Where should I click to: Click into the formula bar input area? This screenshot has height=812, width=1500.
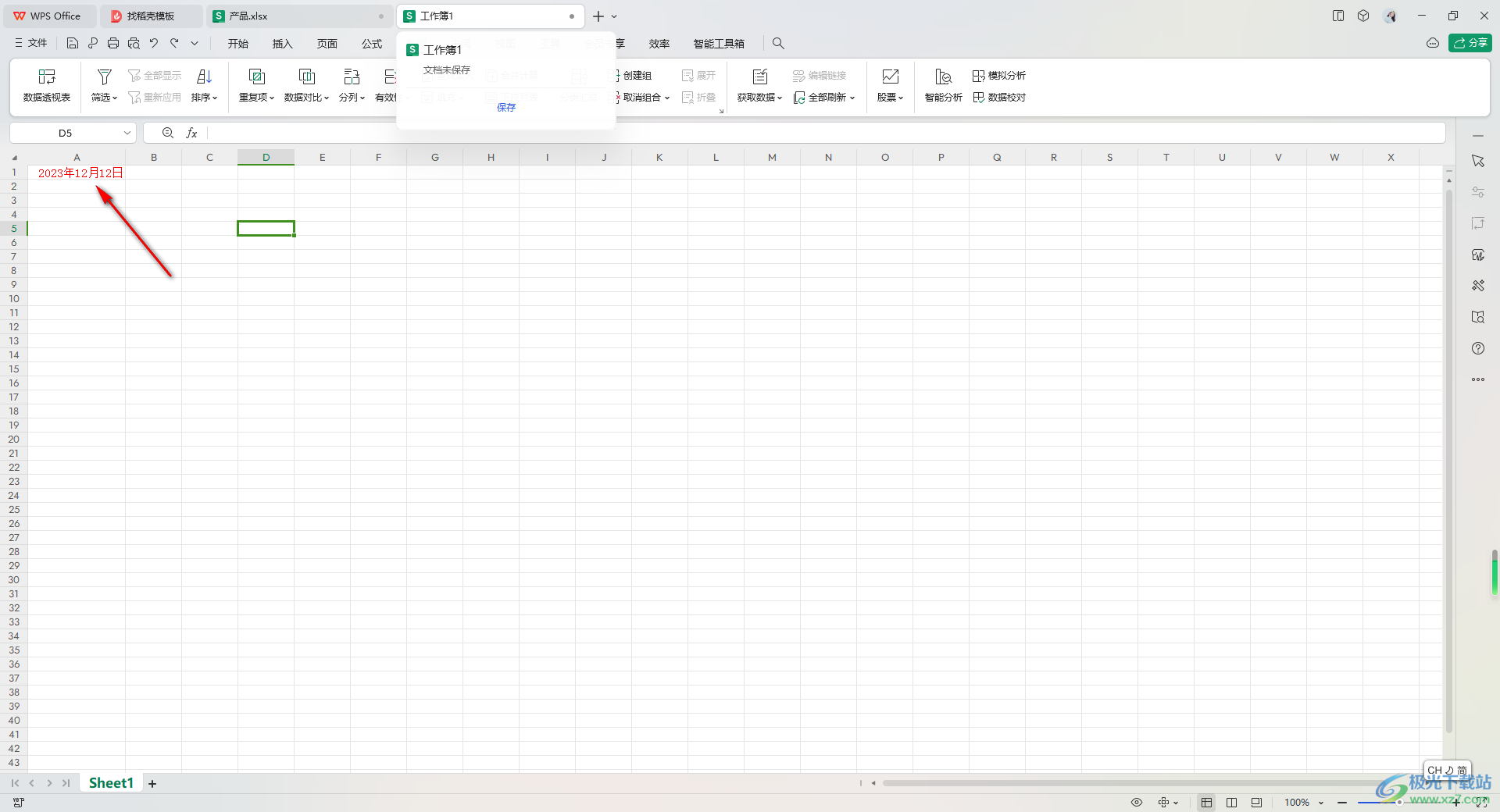827,134
